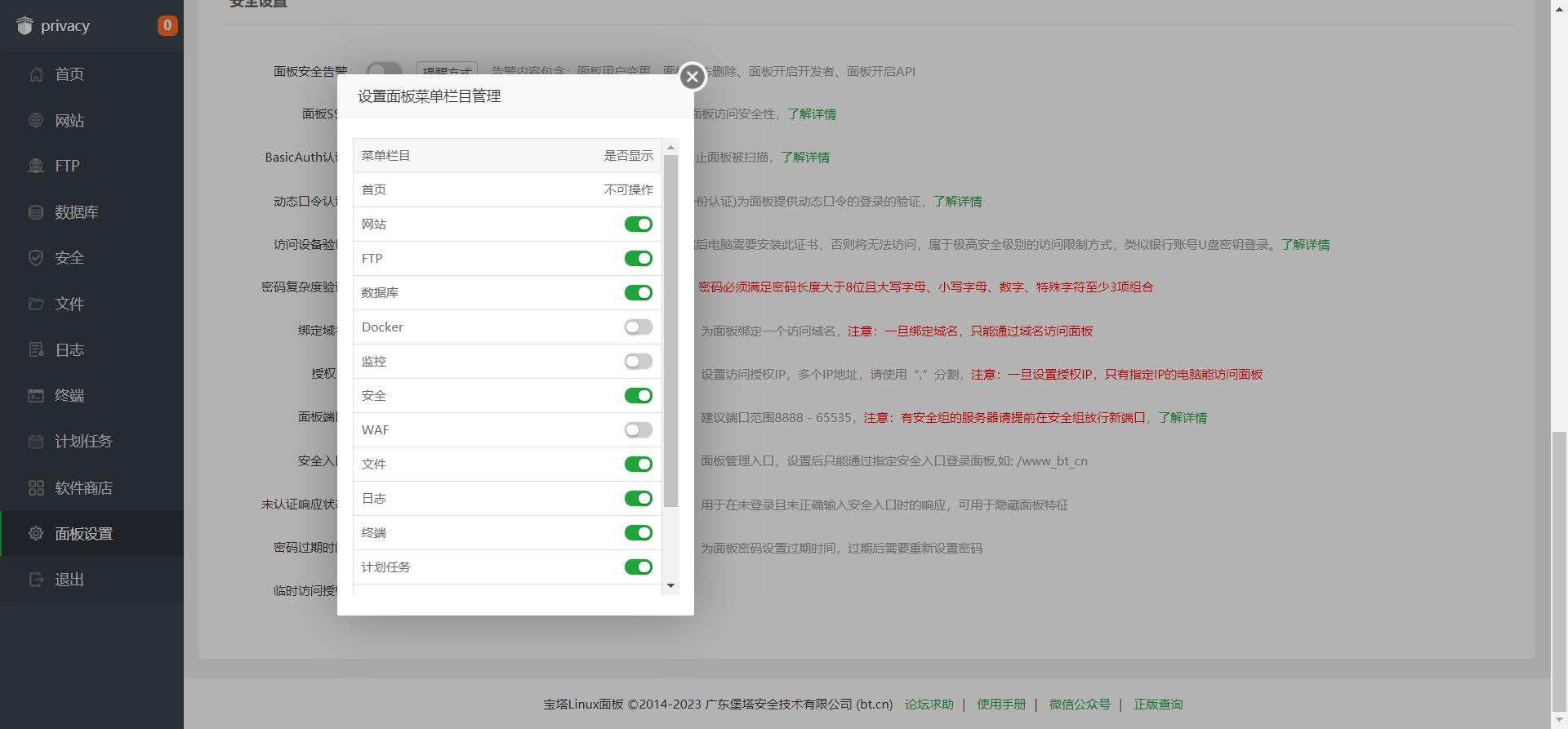Click the page vertical scrollbar thumb
Screen dimensions: 1568x729
(1559, 571)
